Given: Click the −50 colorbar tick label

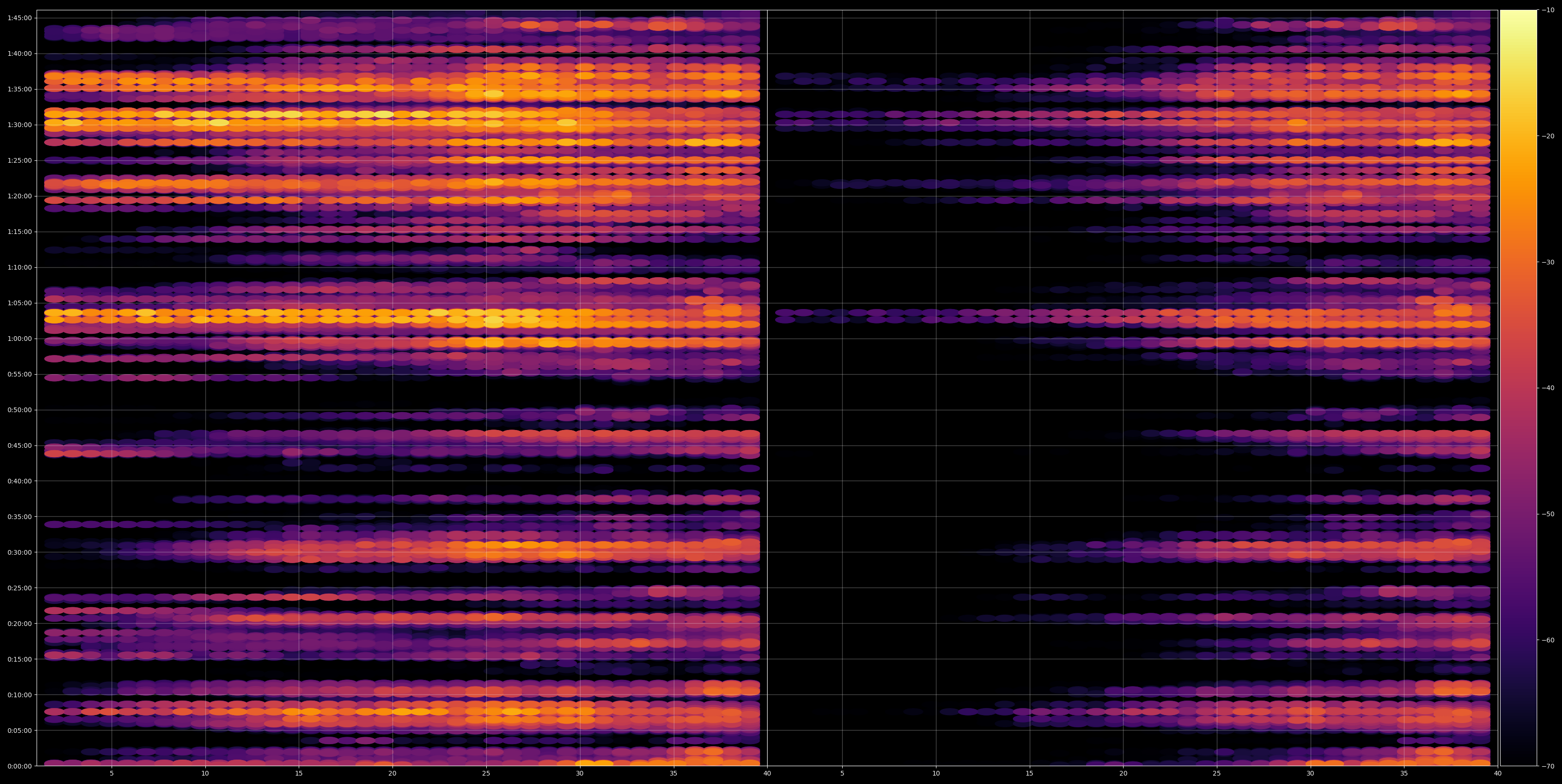Looking at the screenshot, I should 1548,514.
